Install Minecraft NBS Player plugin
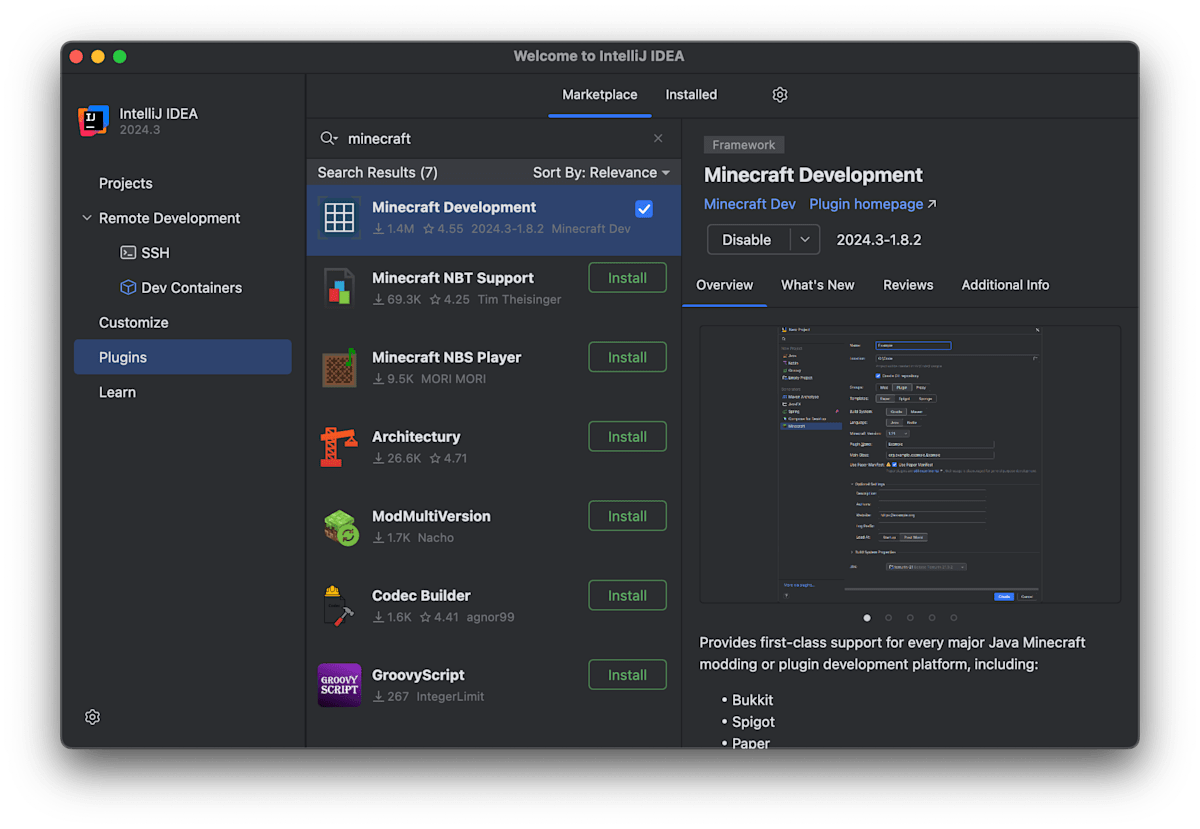This screenshot has height=829, width=1200. coord(627,357)
